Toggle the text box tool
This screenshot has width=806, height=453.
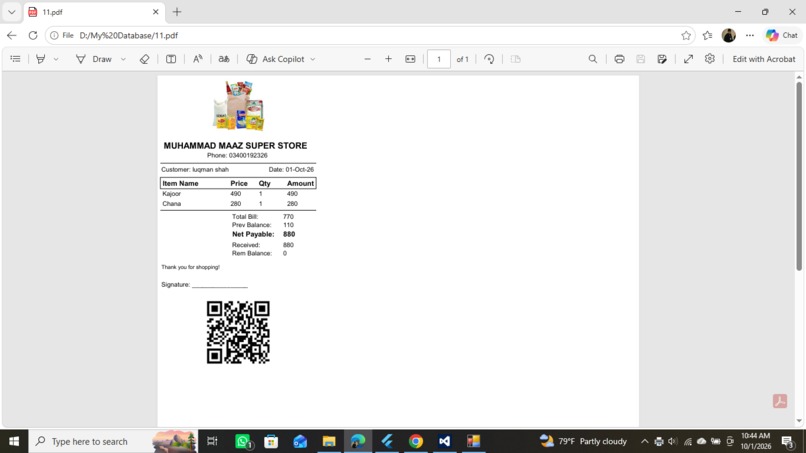tap(171, 59)
